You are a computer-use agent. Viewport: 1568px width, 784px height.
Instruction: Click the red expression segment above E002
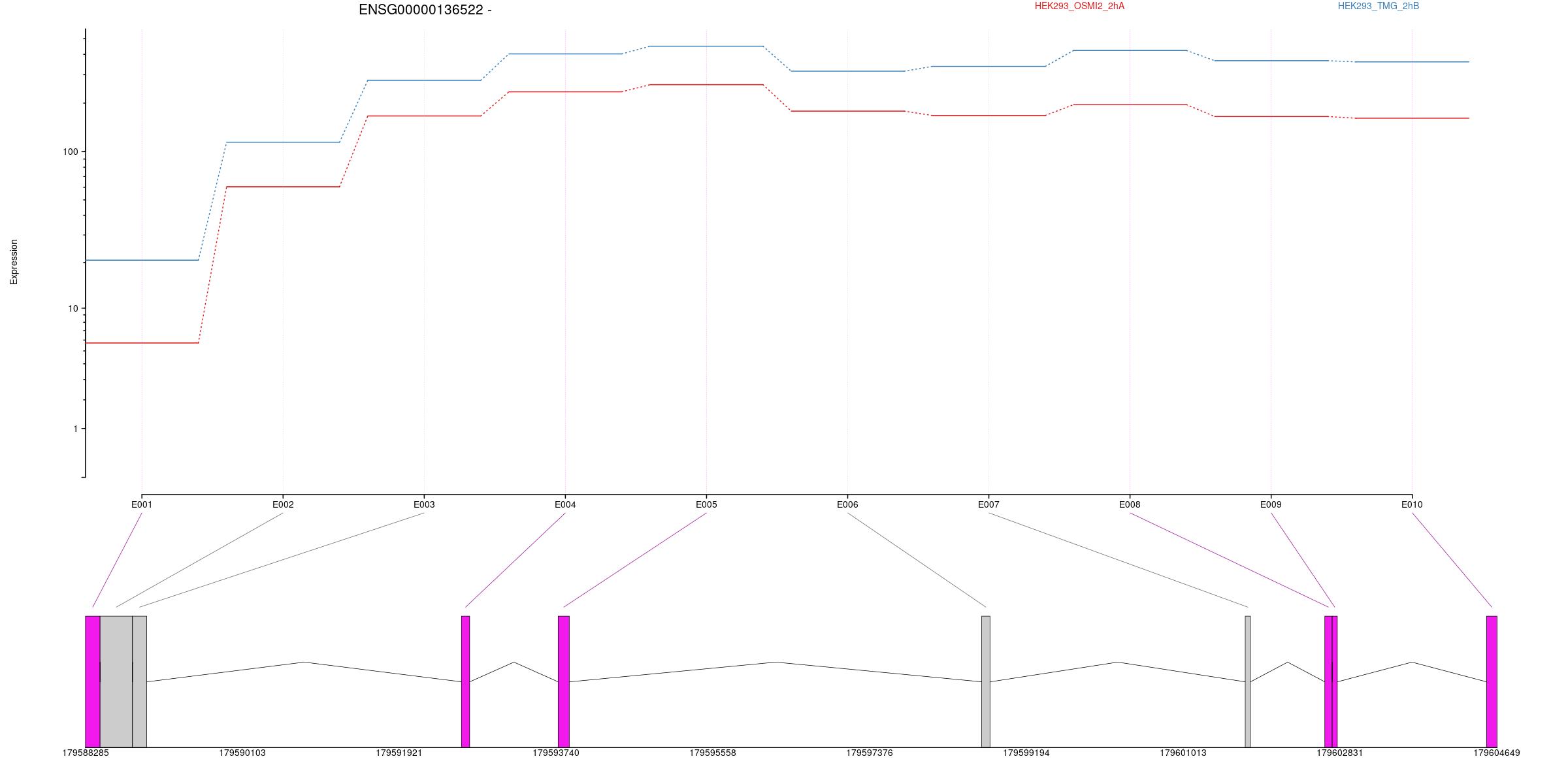(x=283, y=187)
